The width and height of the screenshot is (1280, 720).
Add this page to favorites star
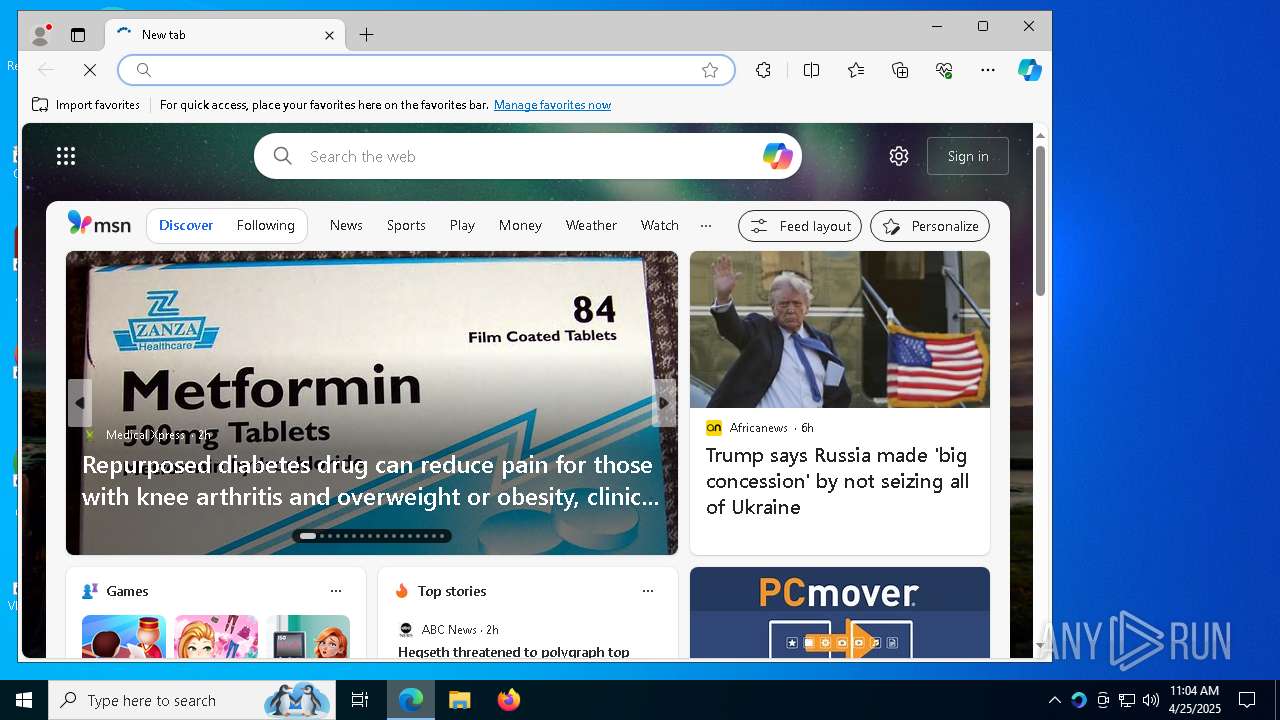pyautogui.click(x=710, y=70)
